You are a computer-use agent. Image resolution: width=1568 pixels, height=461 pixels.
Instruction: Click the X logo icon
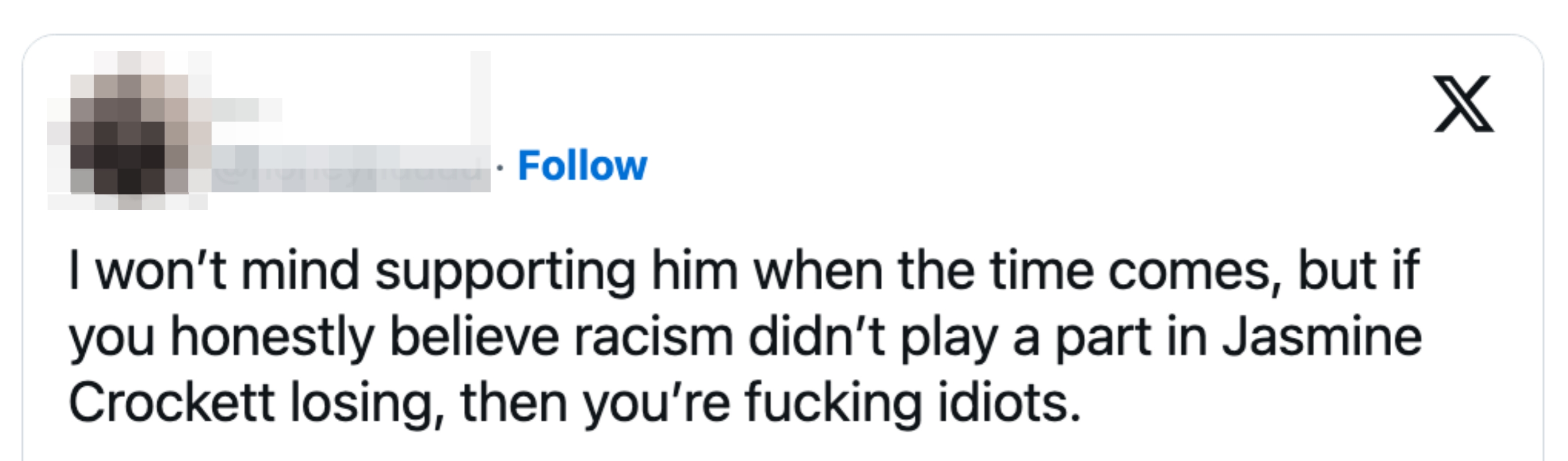1463,104
